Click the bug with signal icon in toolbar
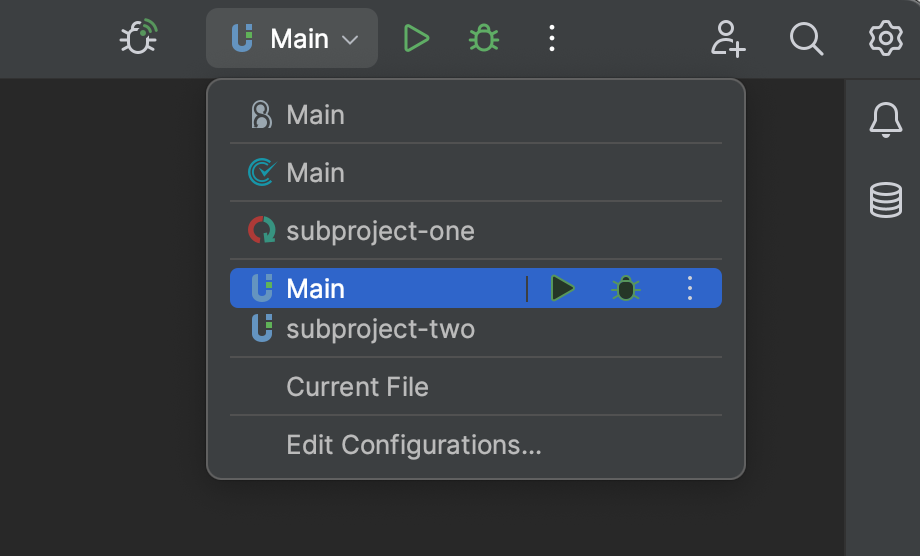Viewport: 920px width, 556px height. coord(139,39)
